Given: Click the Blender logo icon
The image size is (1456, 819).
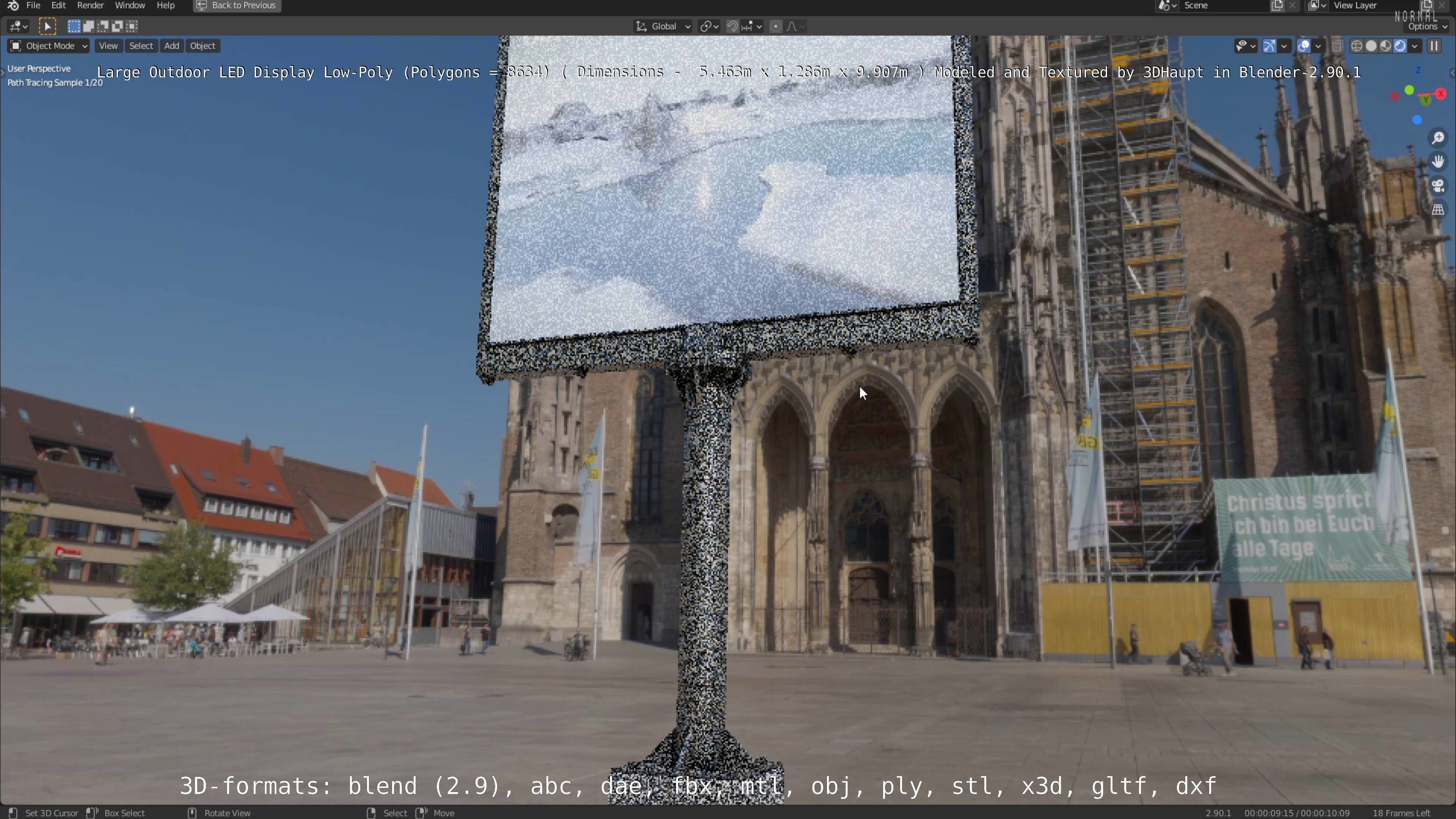Looking at the screenshot, I should (x=13, y=6).
